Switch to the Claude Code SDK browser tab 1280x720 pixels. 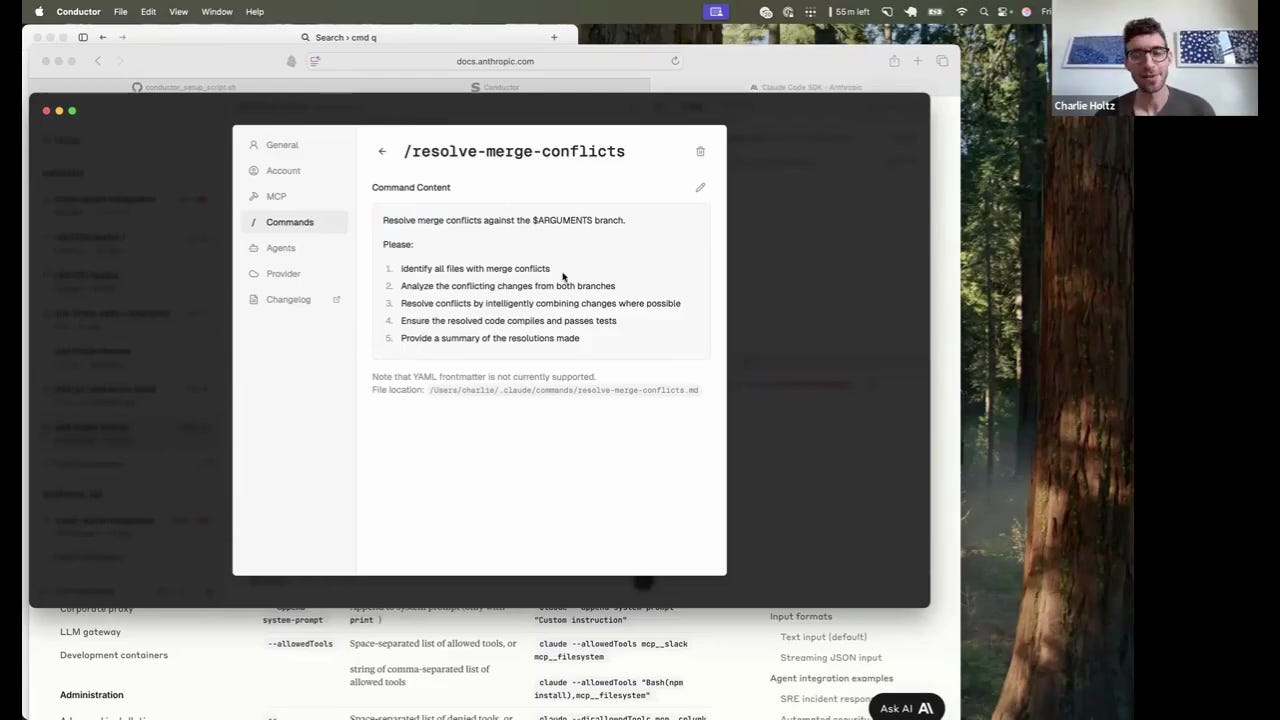(805, 87)
